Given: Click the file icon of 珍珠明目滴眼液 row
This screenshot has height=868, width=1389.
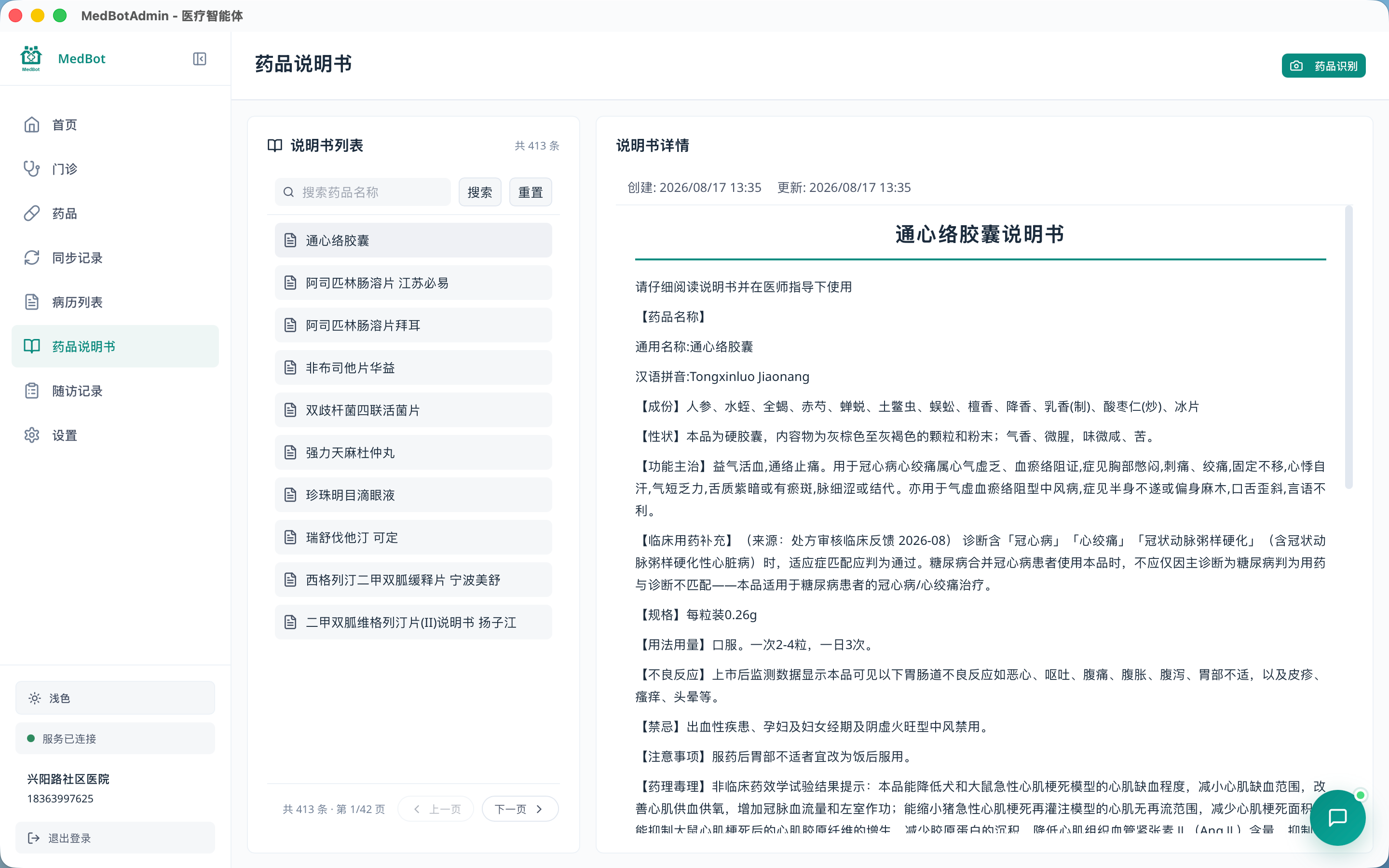Looking at the screenshot, I should point(290,495).
